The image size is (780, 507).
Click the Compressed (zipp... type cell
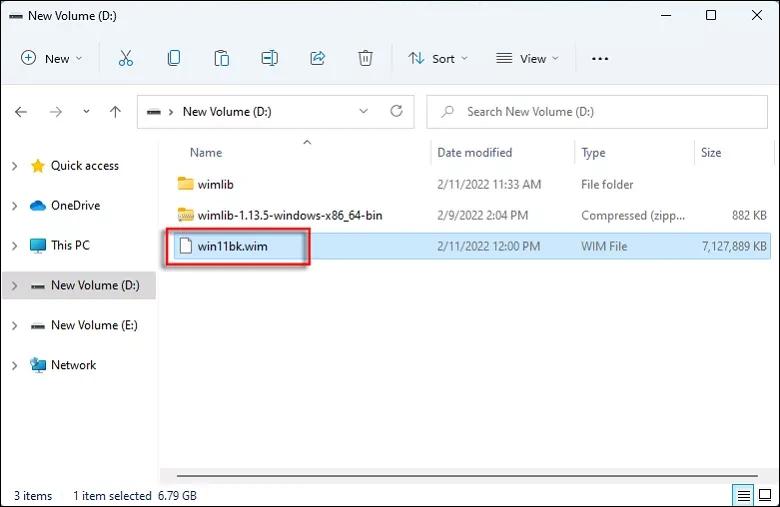tap(633, 215)
